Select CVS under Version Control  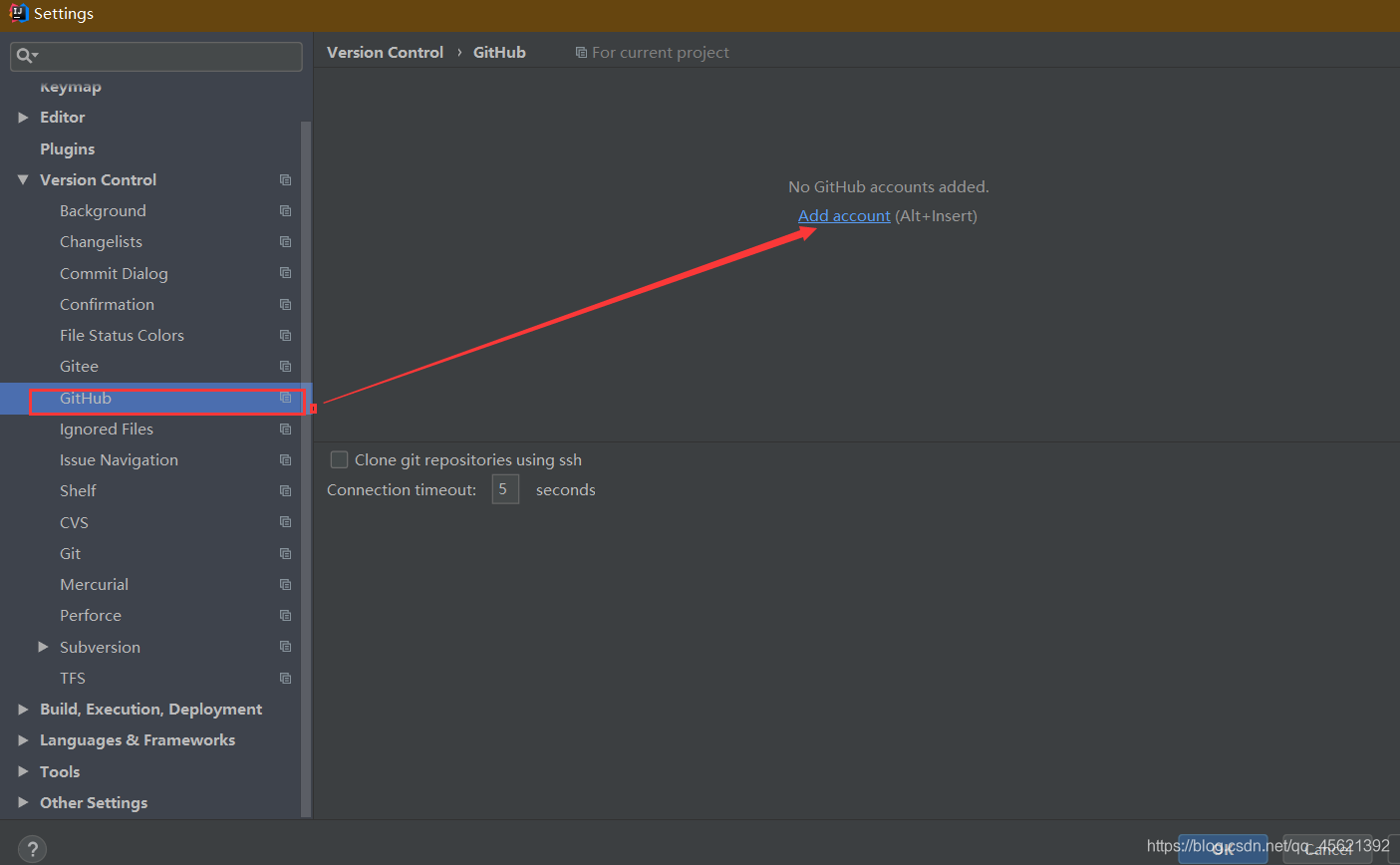point(74,522)
